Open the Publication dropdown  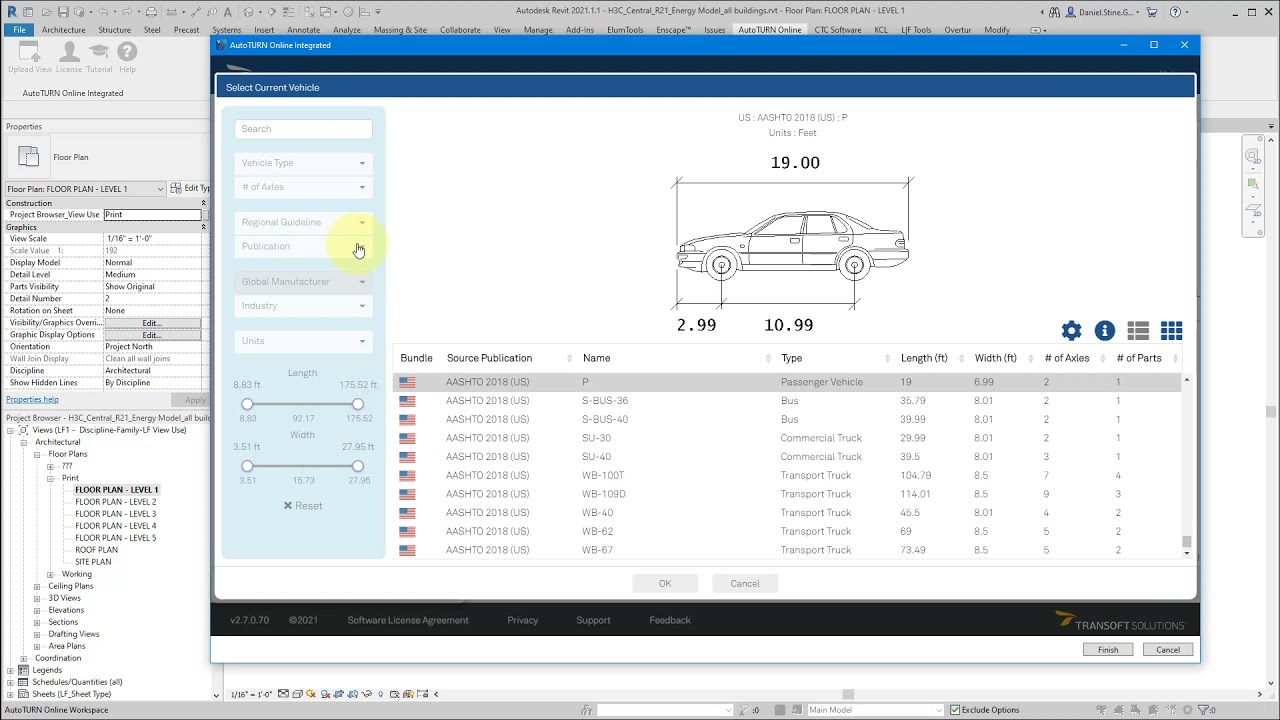(303, 246)
